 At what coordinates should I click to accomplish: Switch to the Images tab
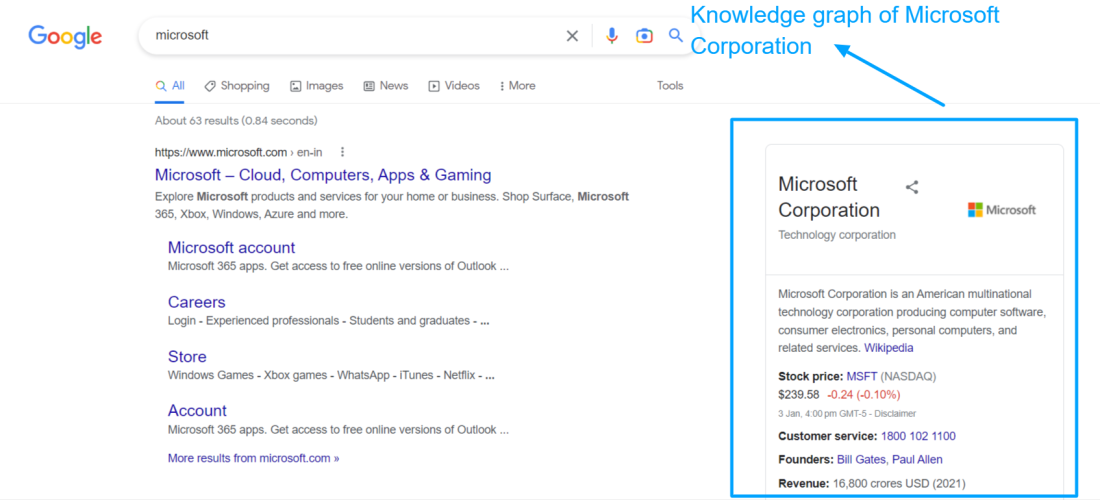click(317, 86)
